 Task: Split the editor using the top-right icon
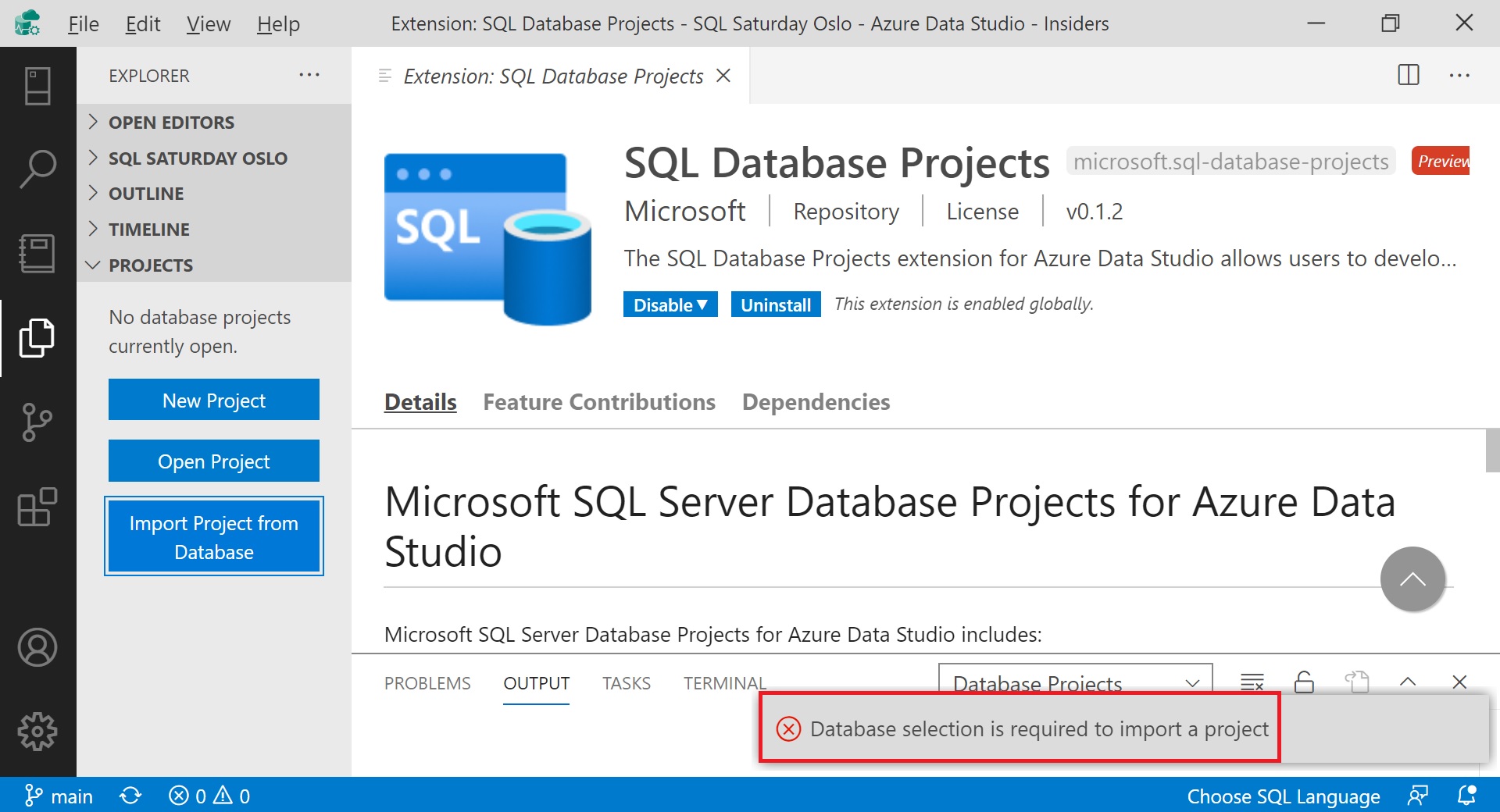[1408, 75]
